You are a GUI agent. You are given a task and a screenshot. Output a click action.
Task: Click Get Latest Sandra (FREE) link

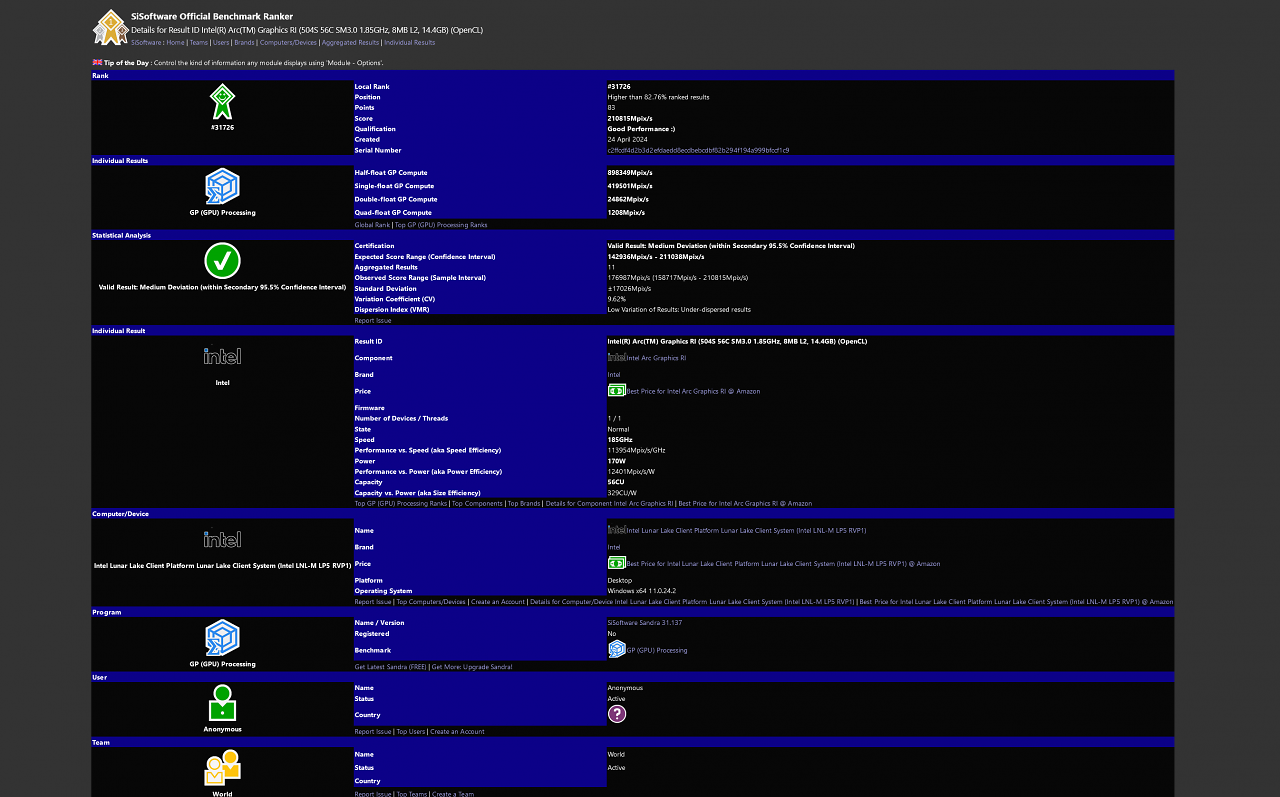(391, 666)
